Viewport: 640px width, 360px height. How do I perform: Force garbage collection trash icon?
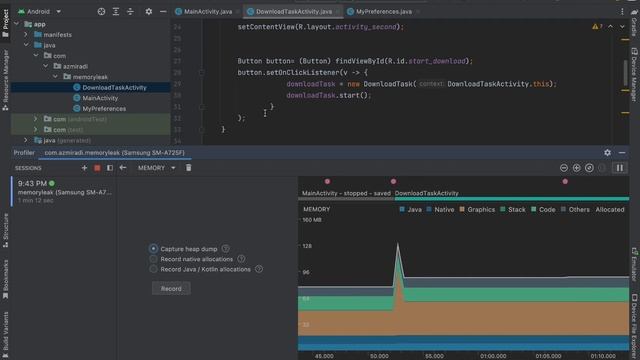pyautogui.click(x=189, y=168)
